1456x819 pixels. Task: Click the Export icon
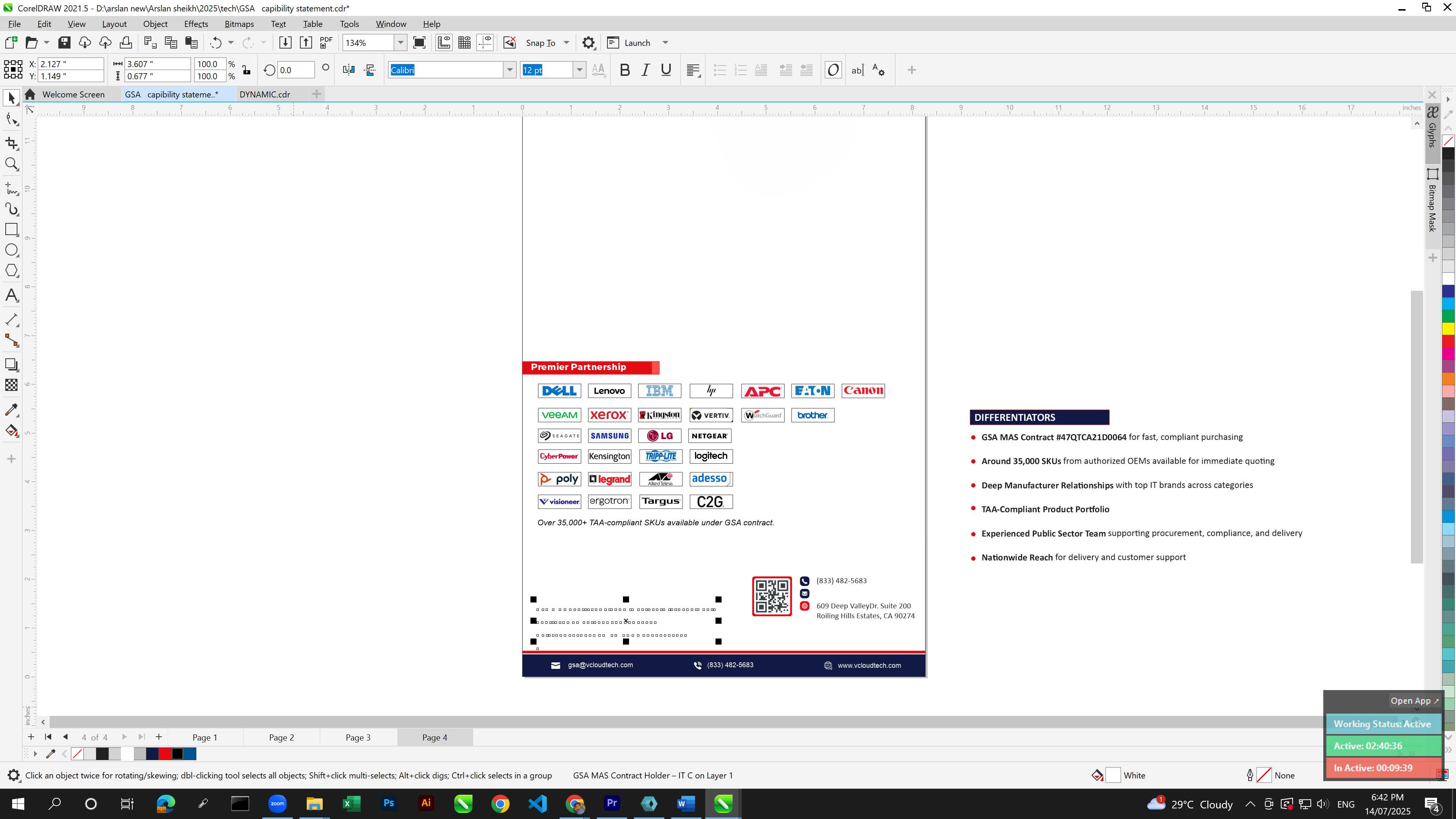pyautogui.click(x=306, y=42)
